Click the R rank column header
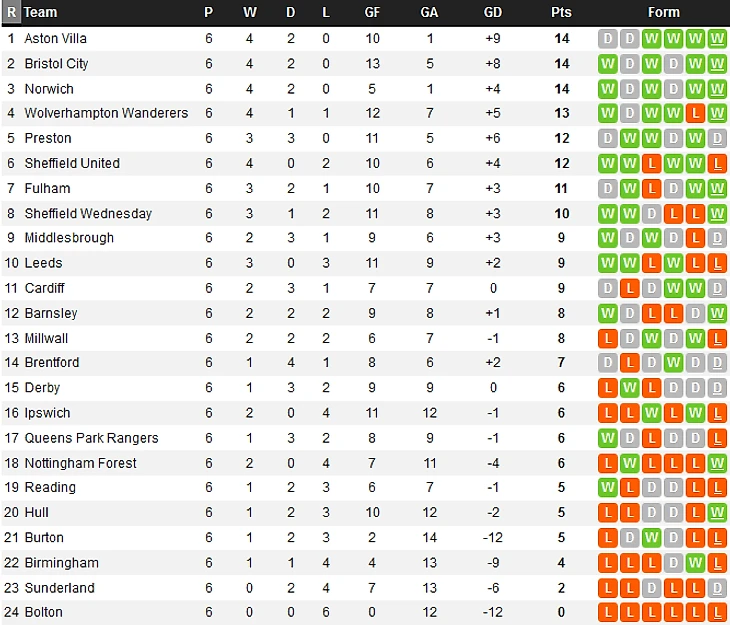 coord(11,12)
